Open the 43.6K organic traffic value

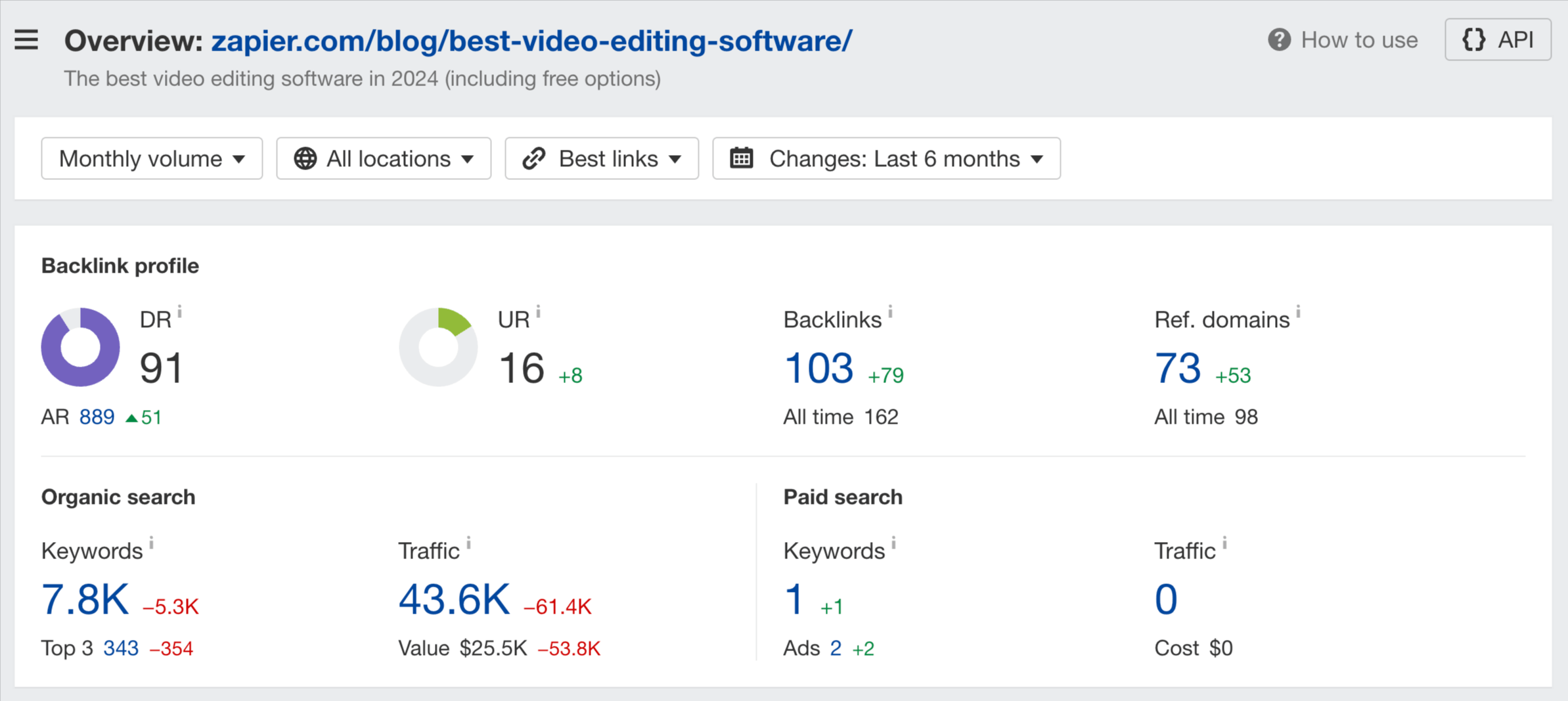tap(454, 599)
